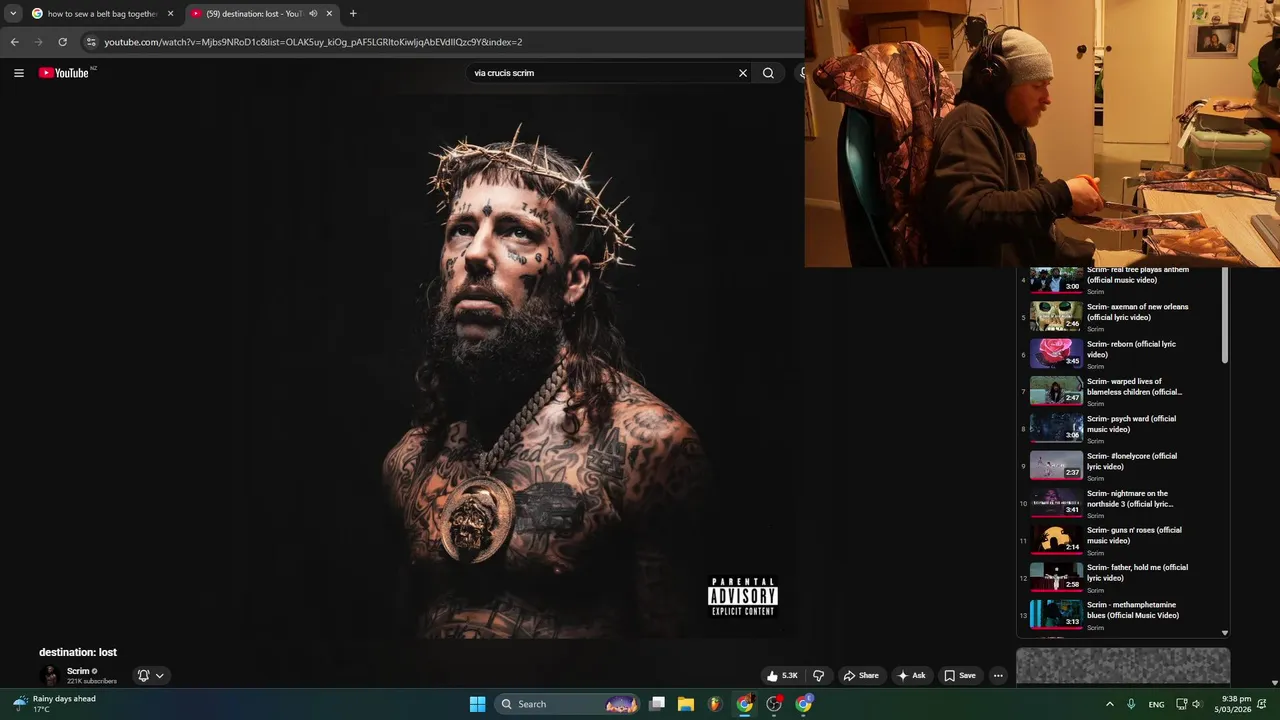
Task: Share the 'destination: lost' video
Action: pyautogui.click(x=861, y=676)
